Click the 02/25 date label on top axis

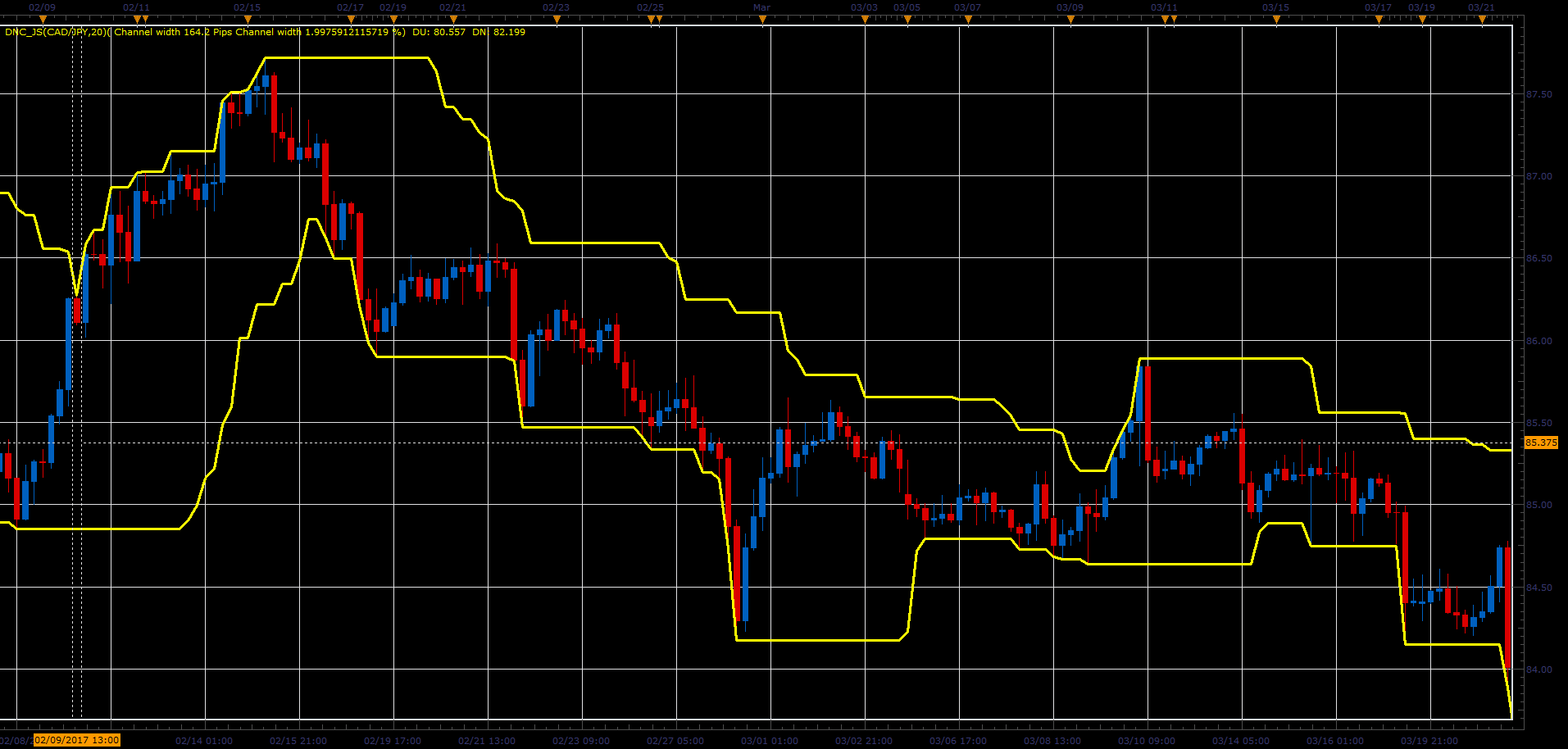coord(650,7)
